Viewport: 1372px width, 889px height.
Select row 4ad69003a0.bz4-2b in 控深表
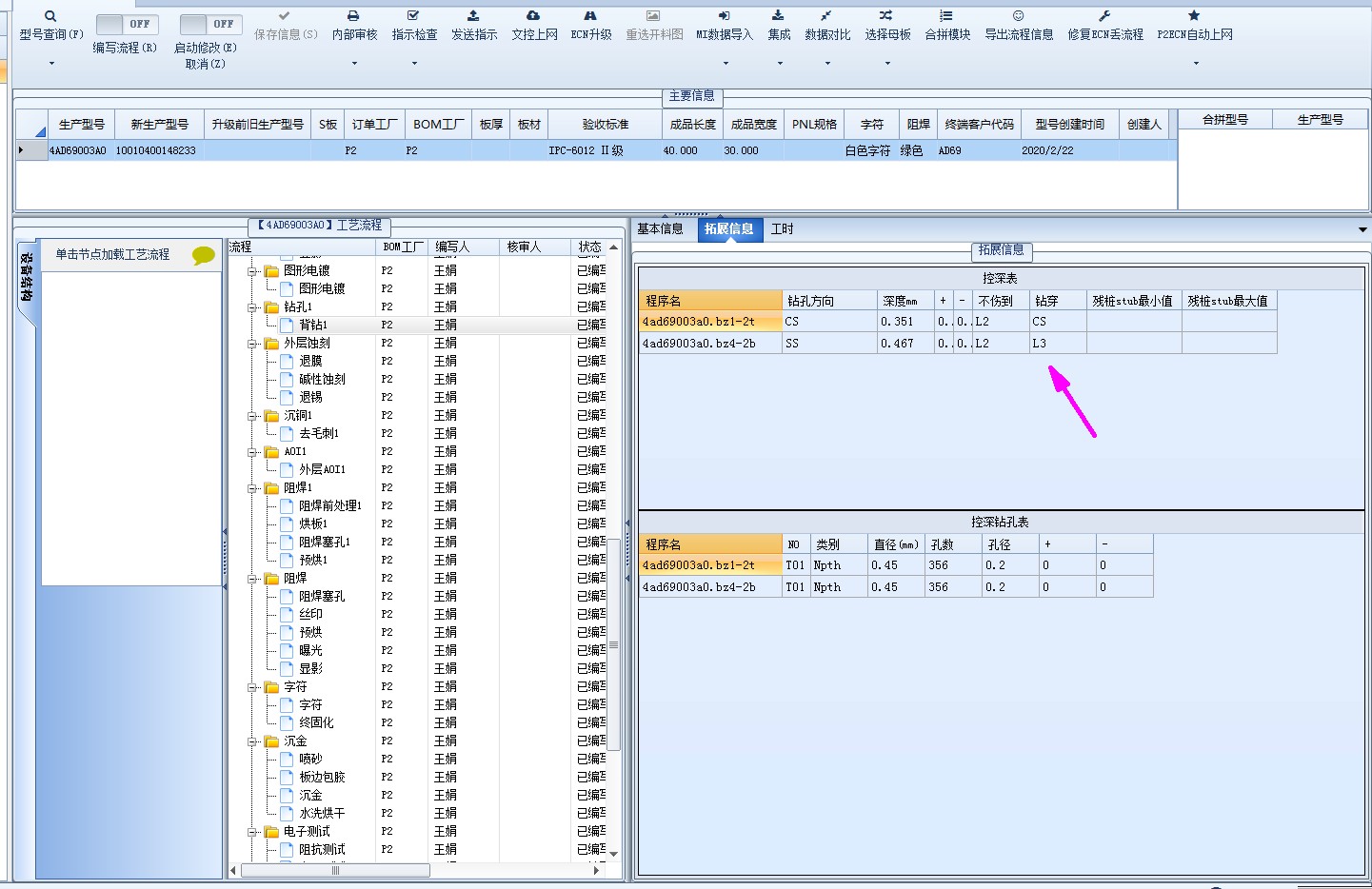[958, 343]
